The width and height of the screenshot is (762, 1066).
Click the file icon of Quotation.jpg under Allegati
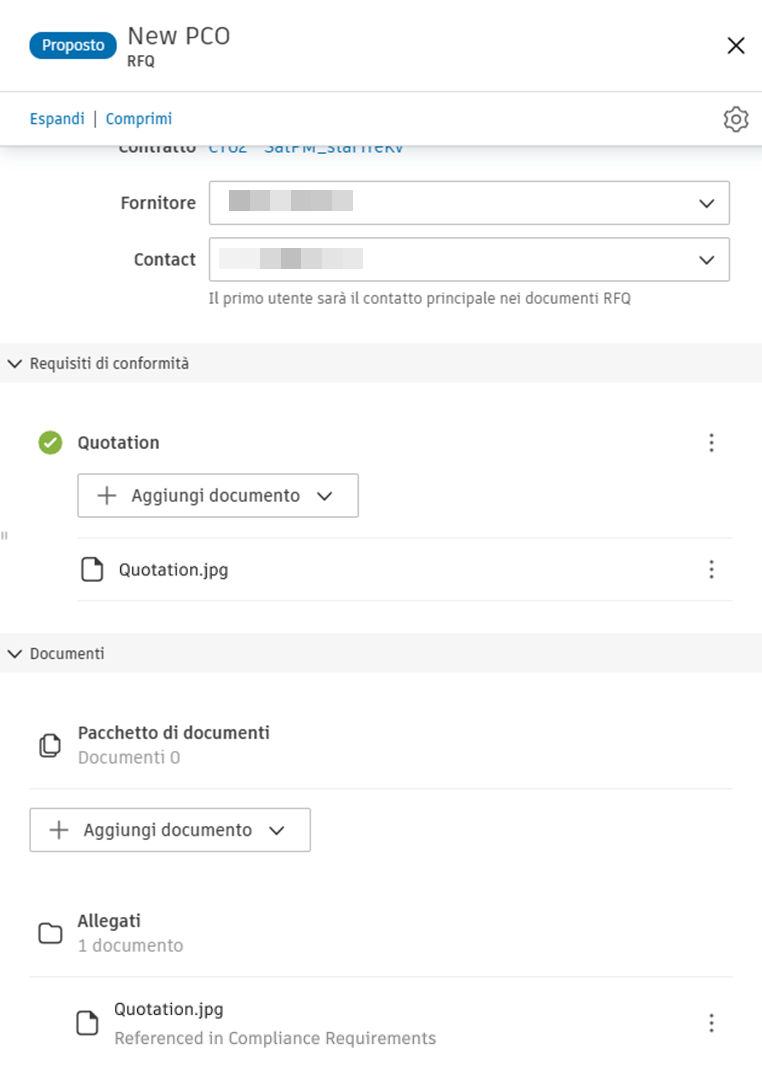[88, 1023]
